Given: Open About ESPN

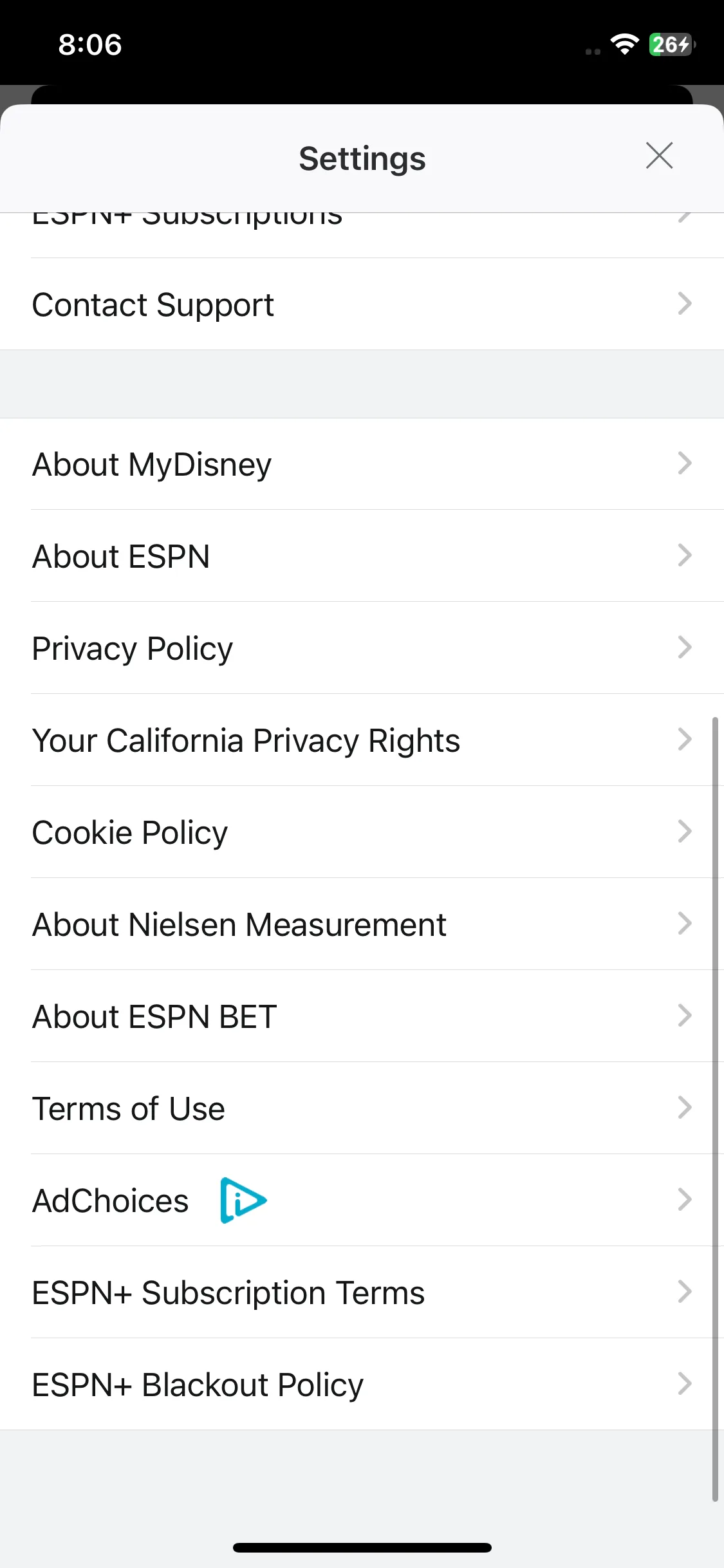Looking at the screenshot, I should coord(362,556).
